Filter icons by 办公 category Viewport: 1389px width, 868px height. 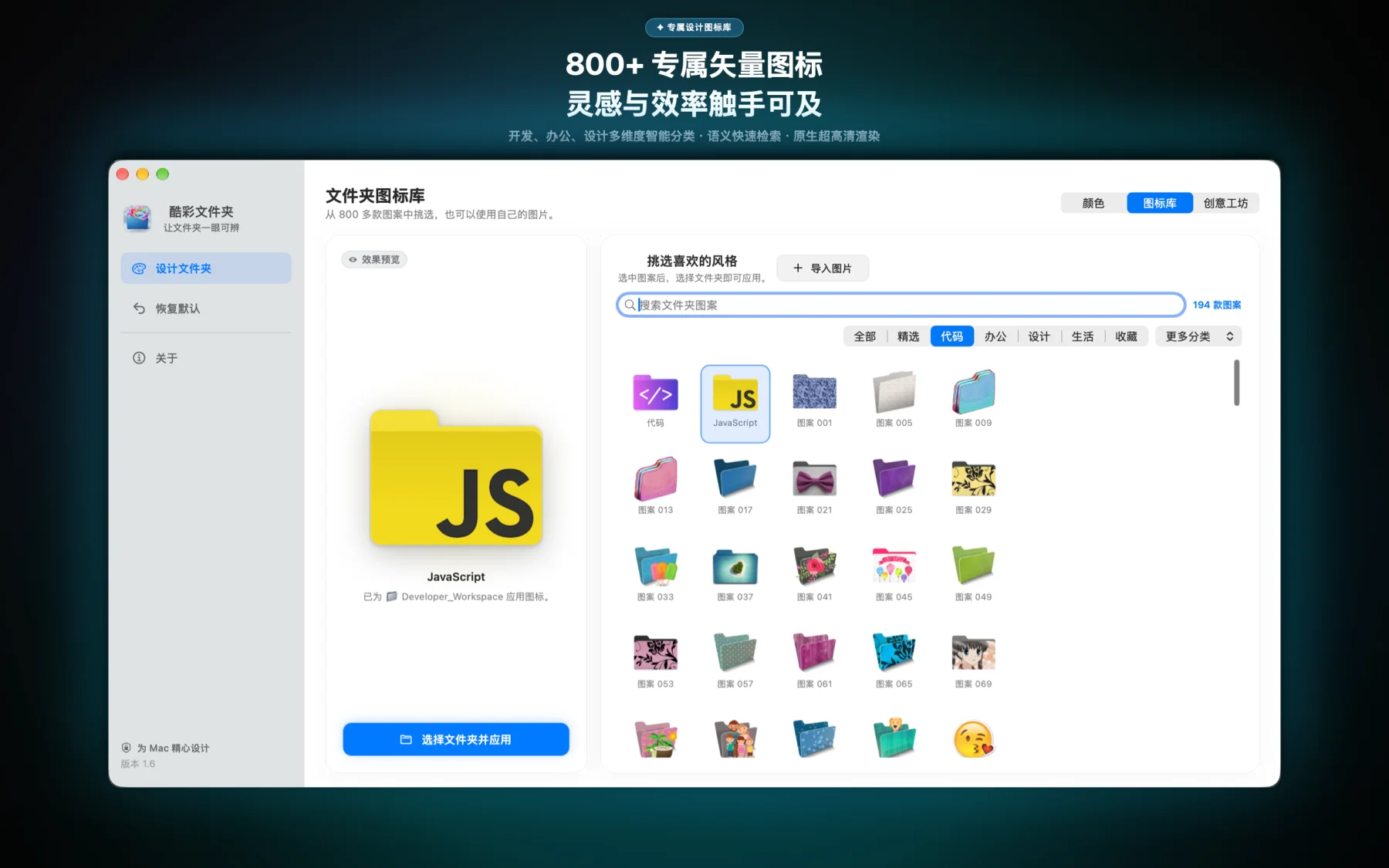click(995, 336)
